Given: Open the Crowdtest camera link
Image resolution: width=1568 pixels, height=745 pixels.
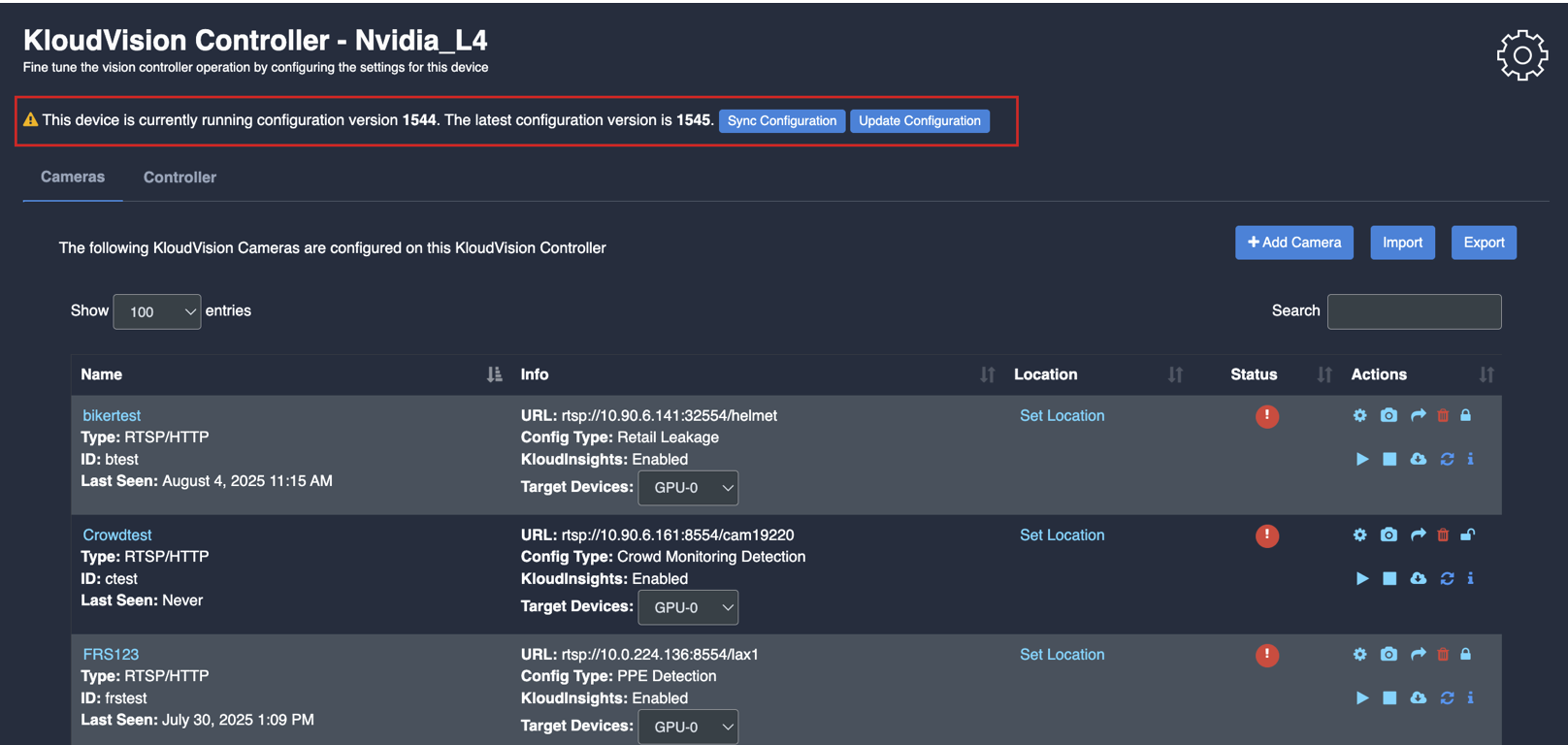Looking at the screenshot, I should 117,534.
